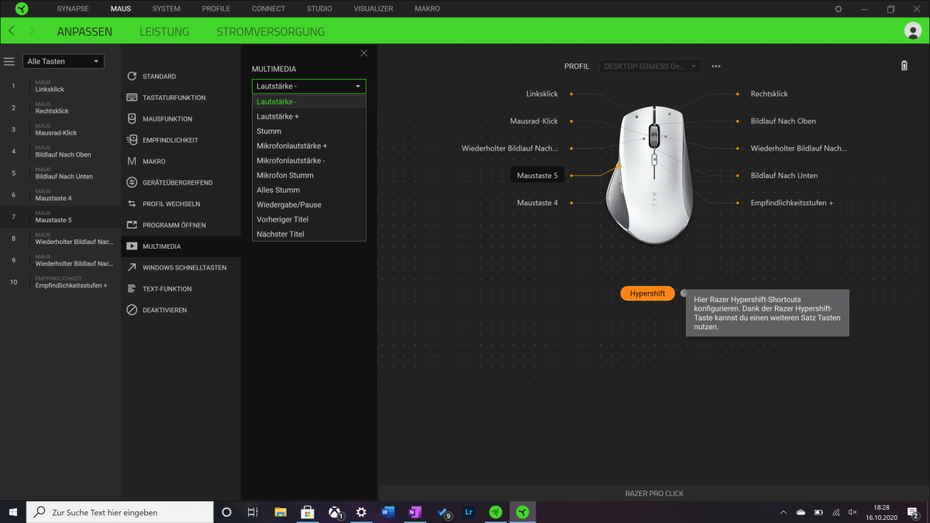Screen dimensions: 930x523
Task: Open Windows Start menu
Action: click(12, 512)
